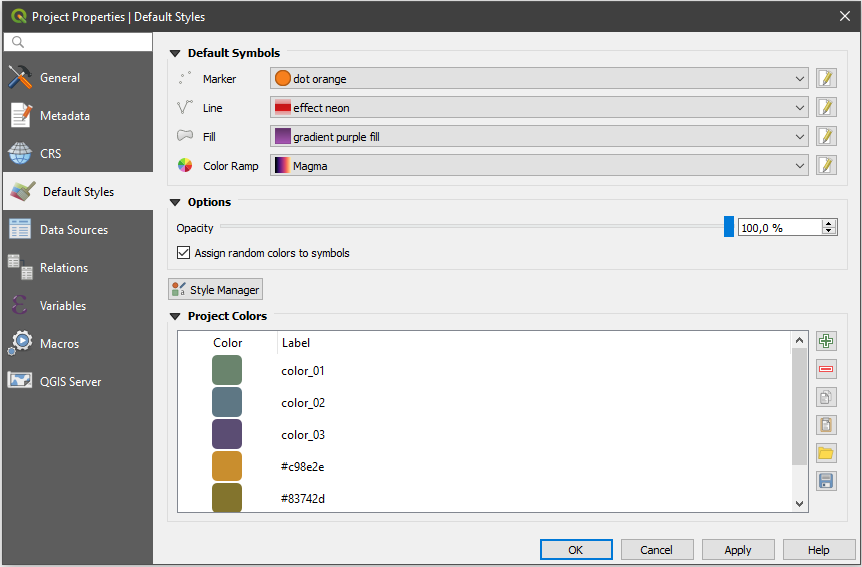Click the remove color red minus icon
Viewport: 862px width, 567px height.
click(x=826, y=369)
